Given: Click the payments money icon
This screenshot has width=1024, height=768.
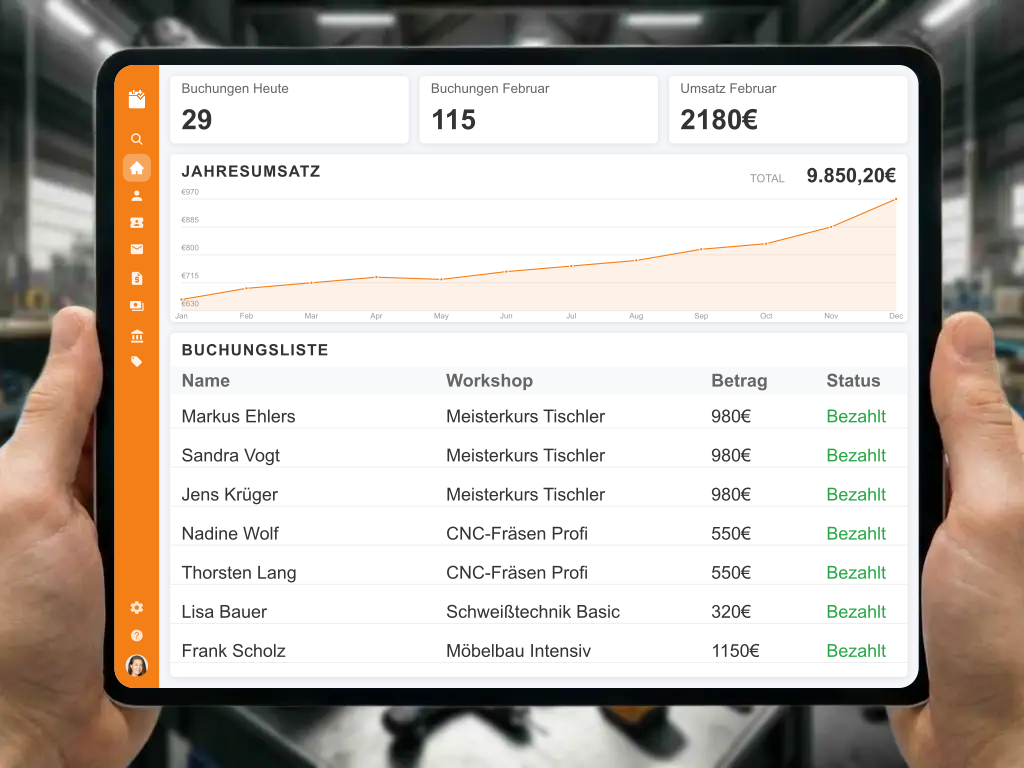Looking at the screenshot, I should (136, 306).
